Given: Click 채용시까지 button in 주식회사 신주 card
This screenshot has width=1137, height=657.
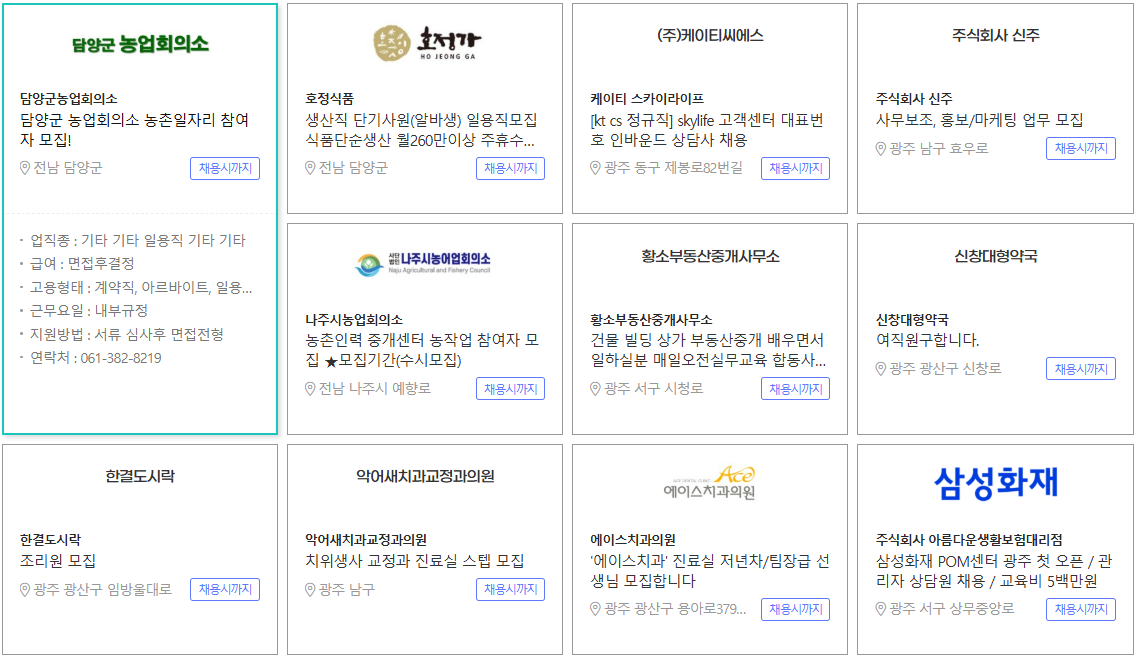Looking at the screenshot, I should [x=1080, y=149].
